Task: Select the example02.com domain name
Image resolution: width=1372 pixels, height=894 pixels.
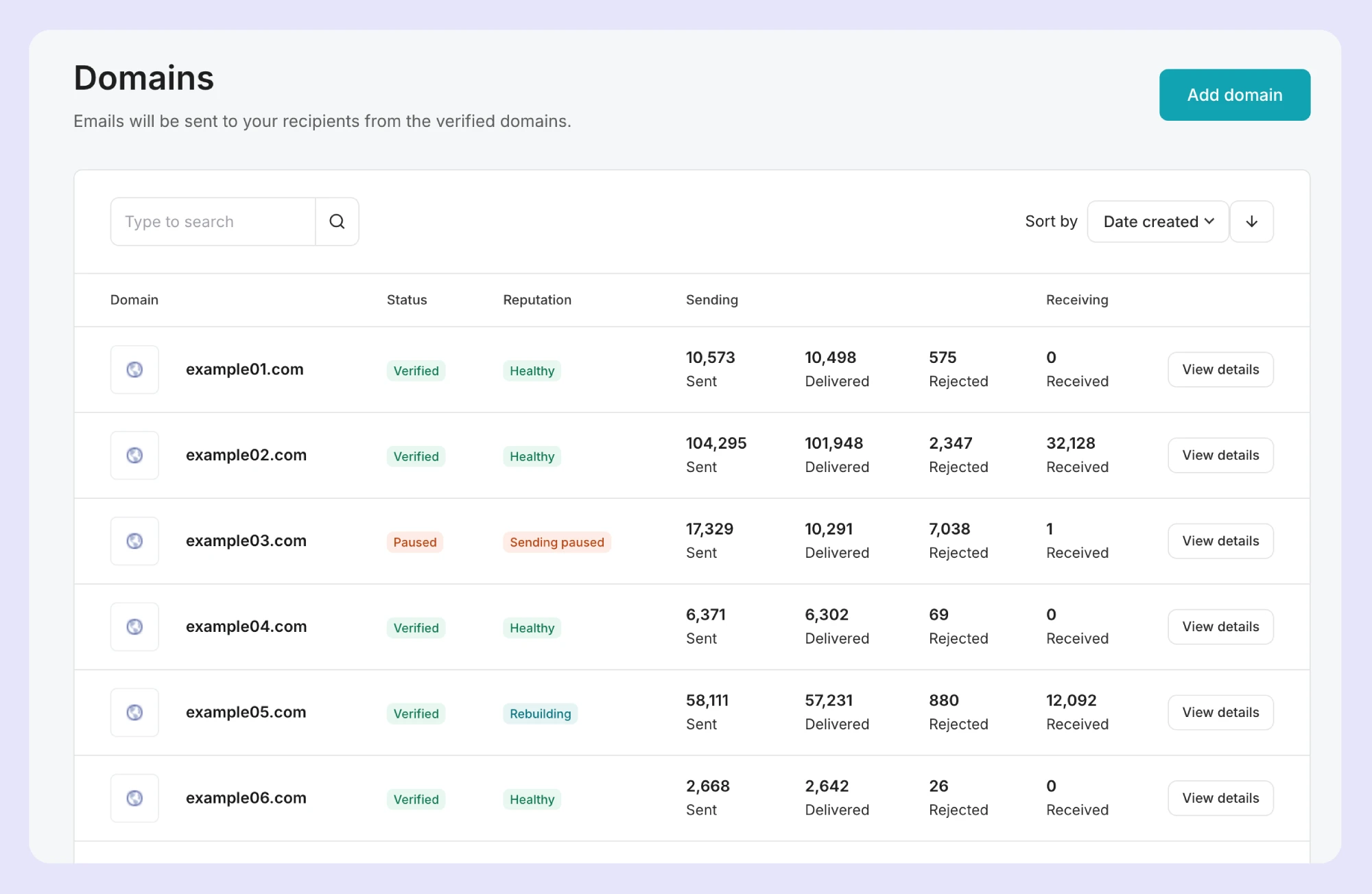Action: tap(246, 455)
